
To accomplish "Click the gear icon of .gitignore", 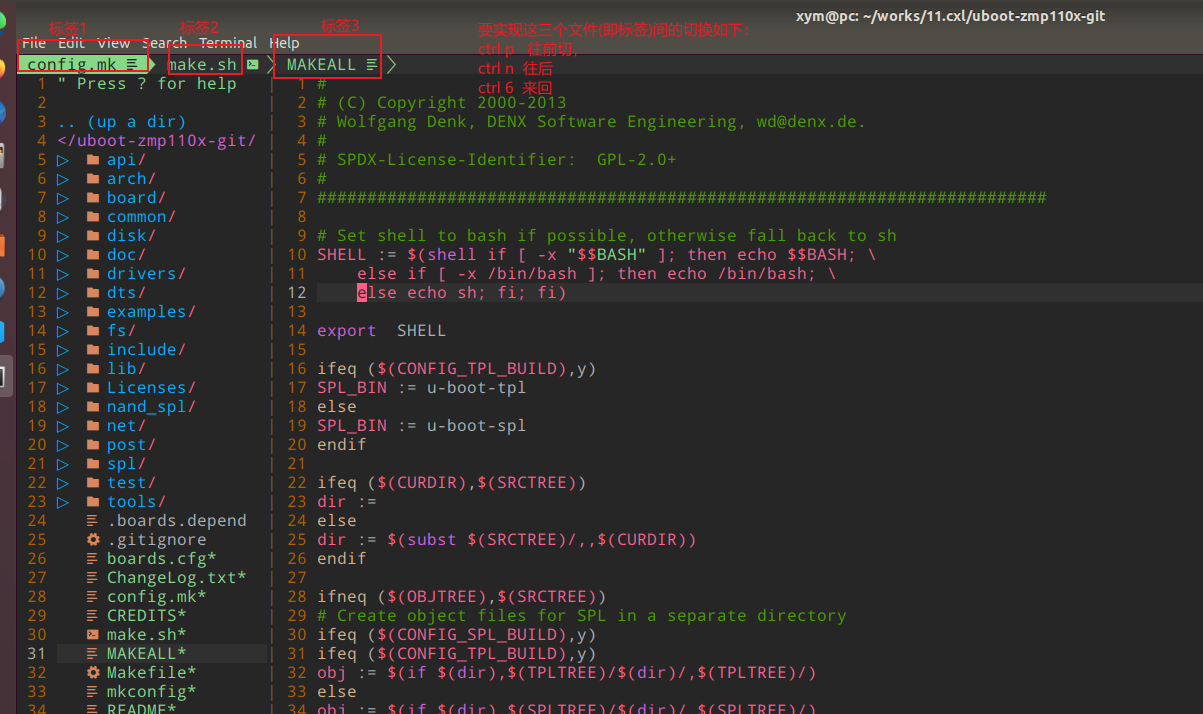I will pyautogui.click(x=93, y=540).
